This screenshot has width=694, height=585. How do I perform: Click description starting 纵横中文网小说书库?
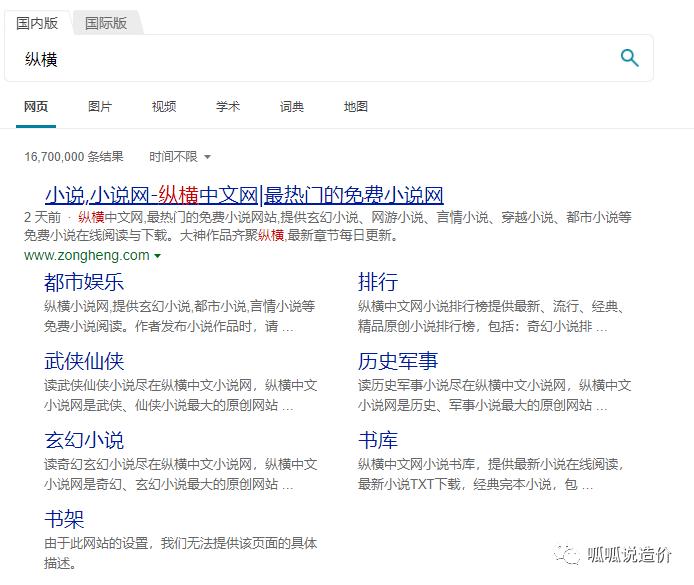tap(490, 474)
